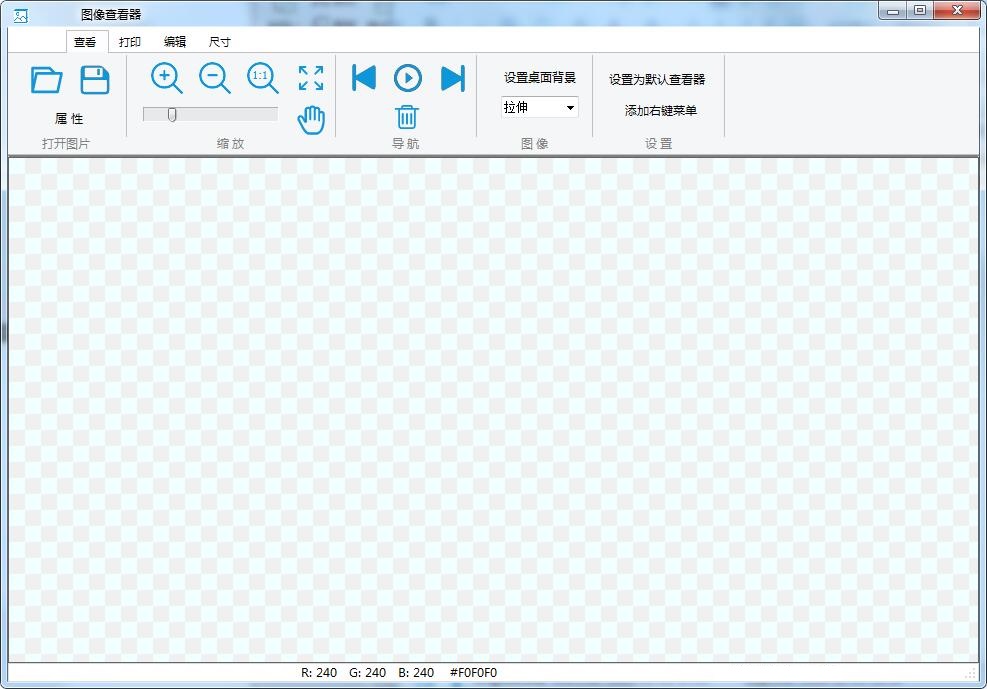Image resolution: width=987 pixels, height=689 pixels.
Task: Go to the previous image
Action: [363, 78]
